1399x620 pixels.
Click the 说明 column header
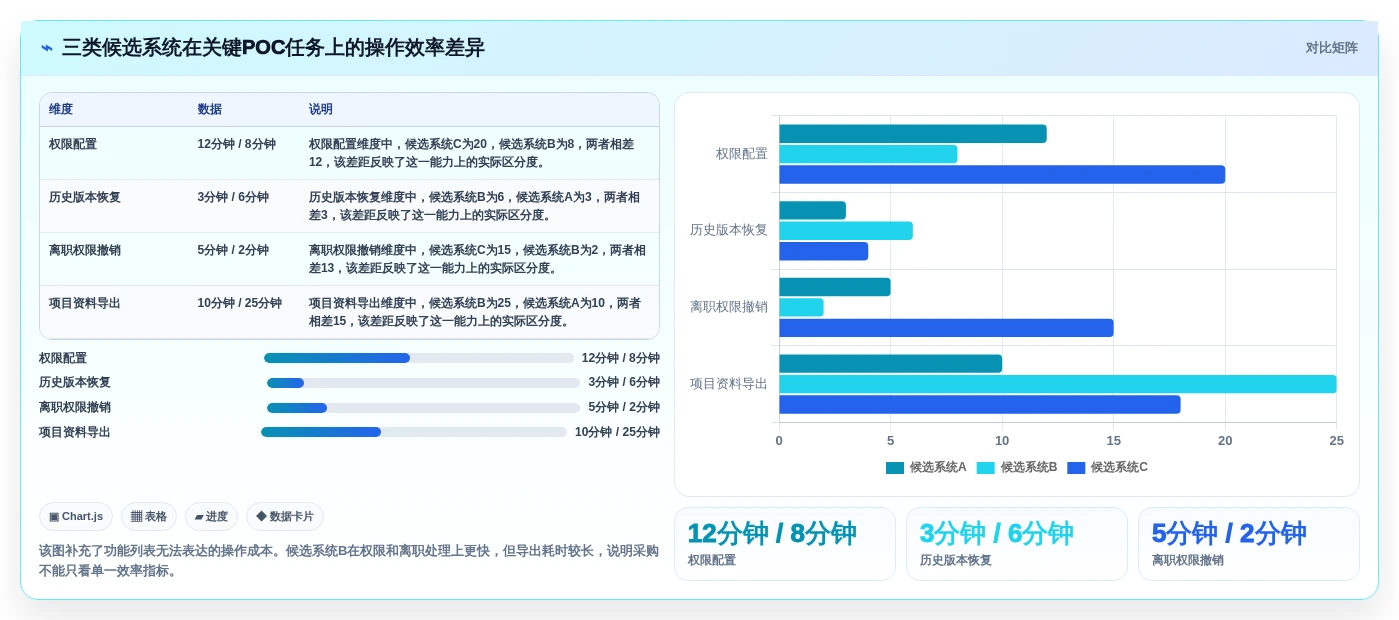pos(321,110)
